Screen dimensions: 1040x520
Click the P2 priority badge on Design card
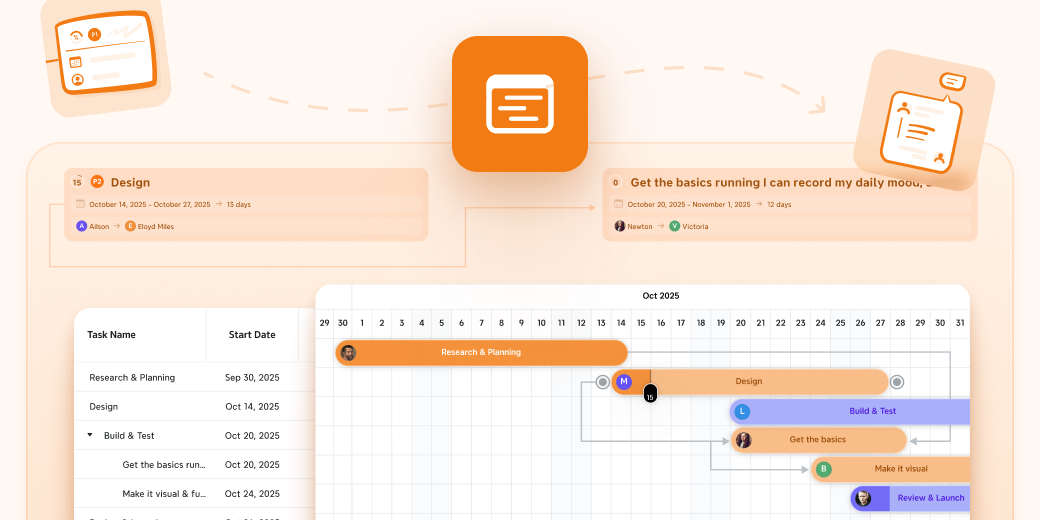click(x=97, y=182)
